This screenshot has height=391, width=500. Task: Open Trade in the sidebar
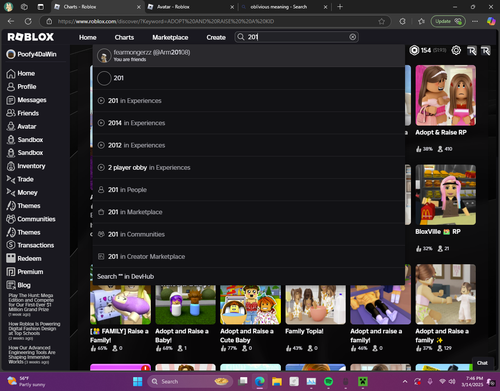[x=20, y=179]
